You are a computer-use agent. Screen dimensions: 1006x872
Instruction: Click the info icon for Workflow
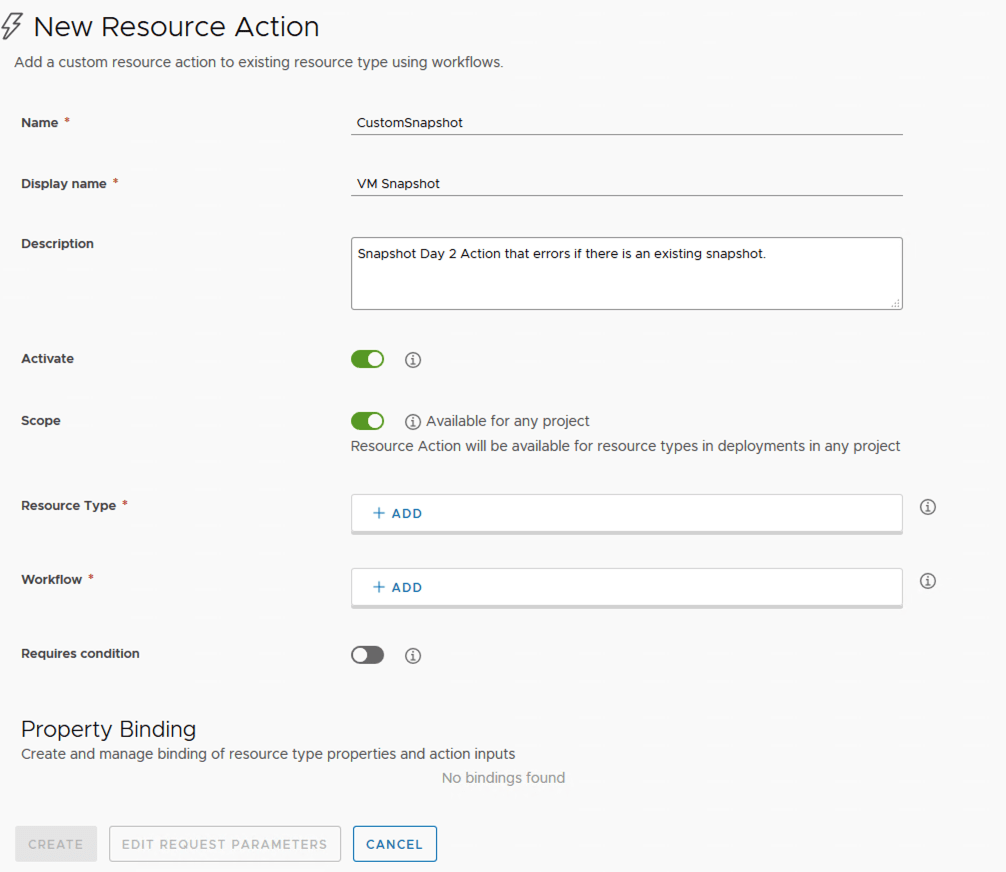click(928, 581)
